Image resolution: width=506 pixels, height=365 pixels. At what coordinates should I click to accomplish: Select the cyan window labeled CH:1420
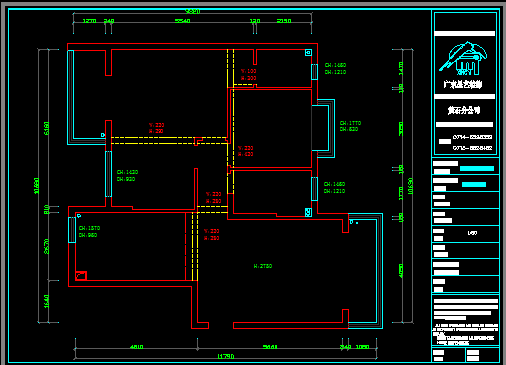coord(108,174)
